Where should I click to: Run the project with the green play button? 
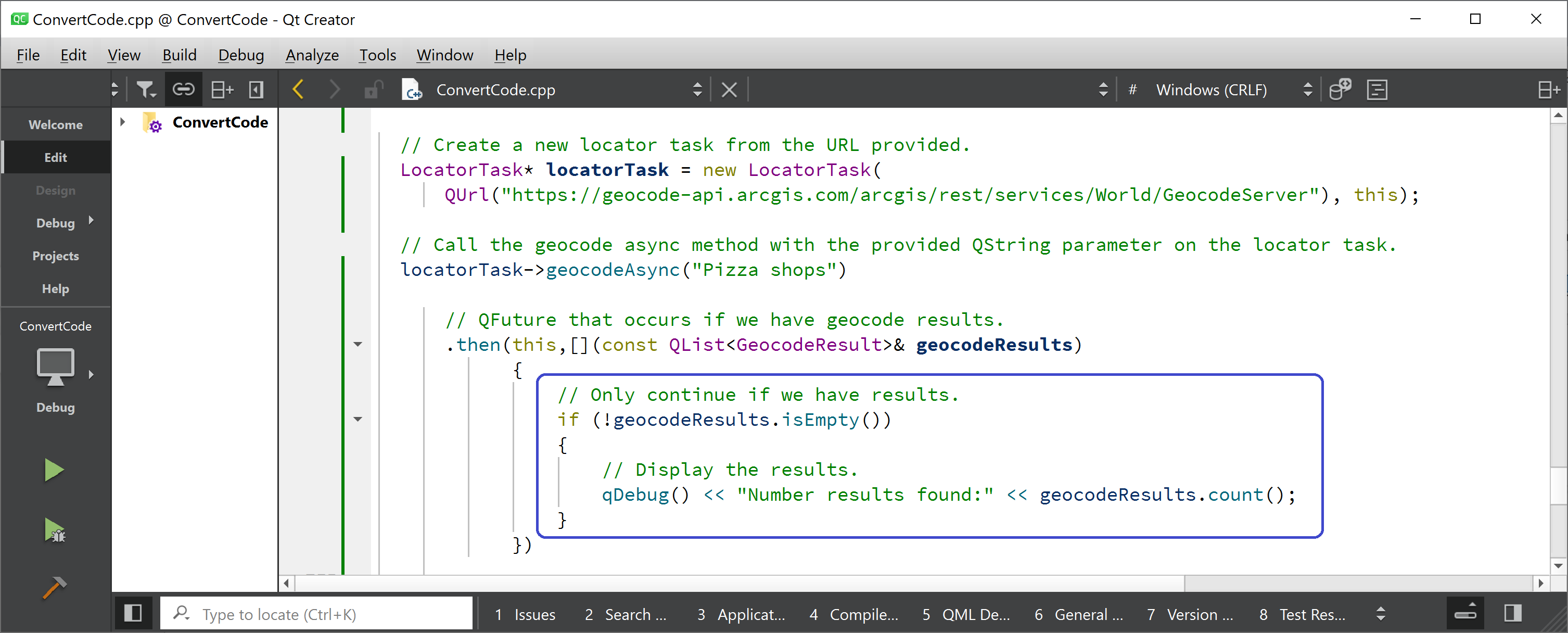[54, 470]
